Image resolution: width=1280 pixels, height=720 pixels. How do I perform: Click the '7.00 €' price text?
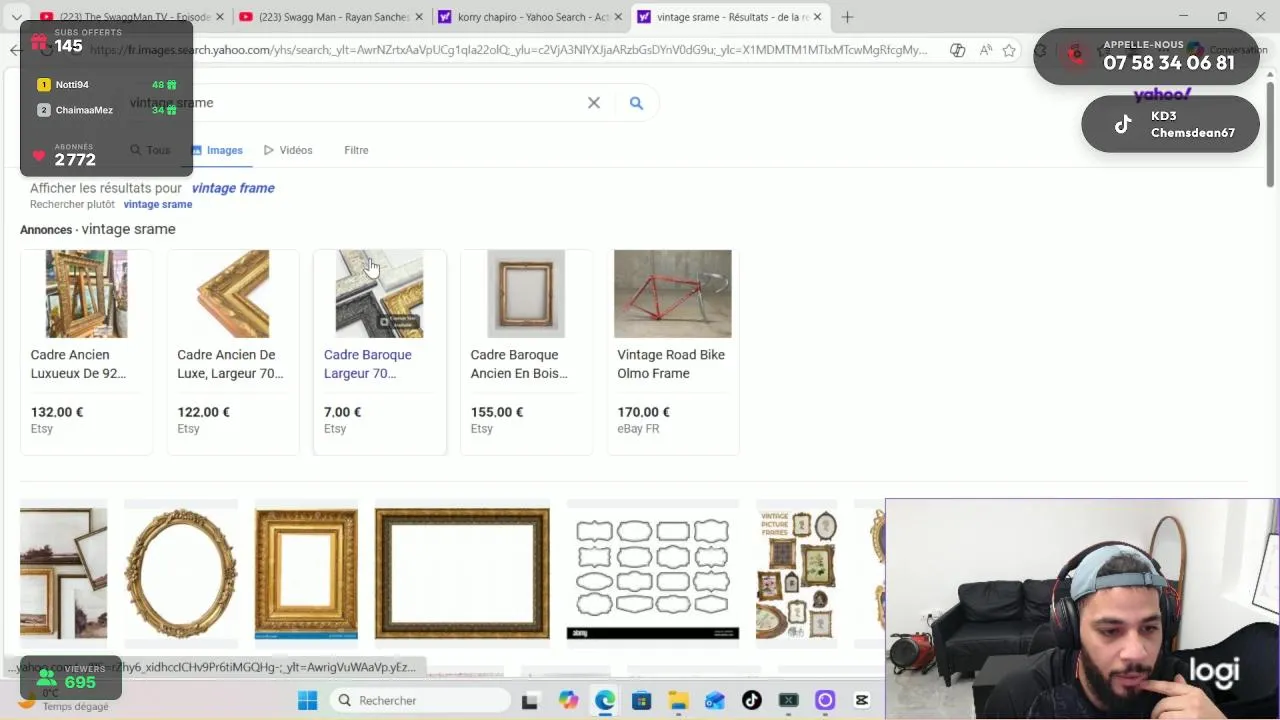click(x=342, y=412)
